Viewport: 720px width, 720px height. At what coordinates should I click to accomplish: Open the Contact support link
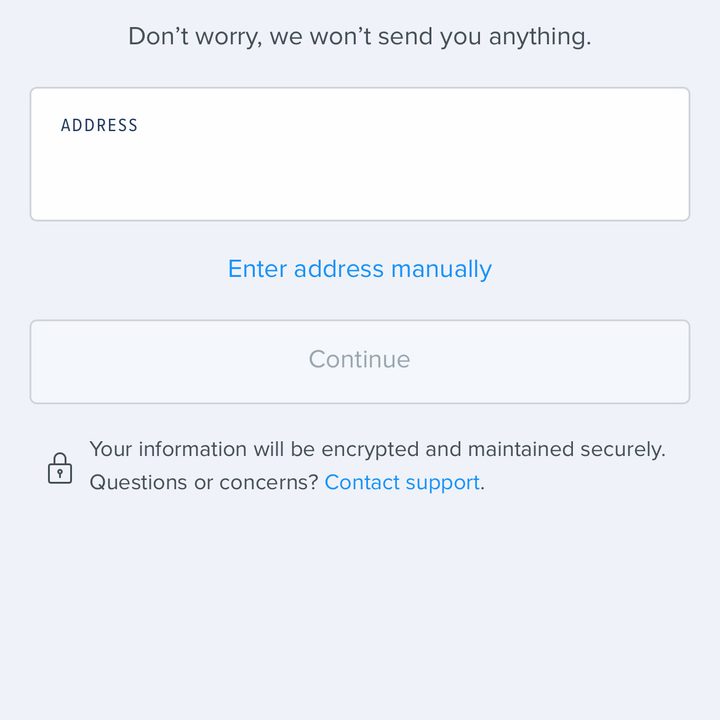click(402, 483)
